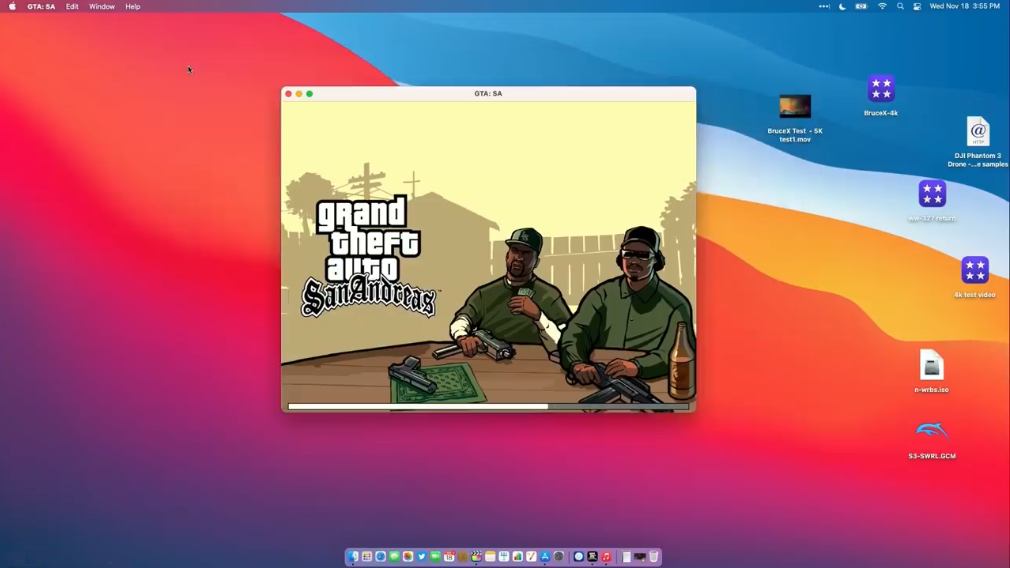The width and height of the screenshot is (1010, 568).
Task: Open the Apple menu
Action: (x=12, y=6)
